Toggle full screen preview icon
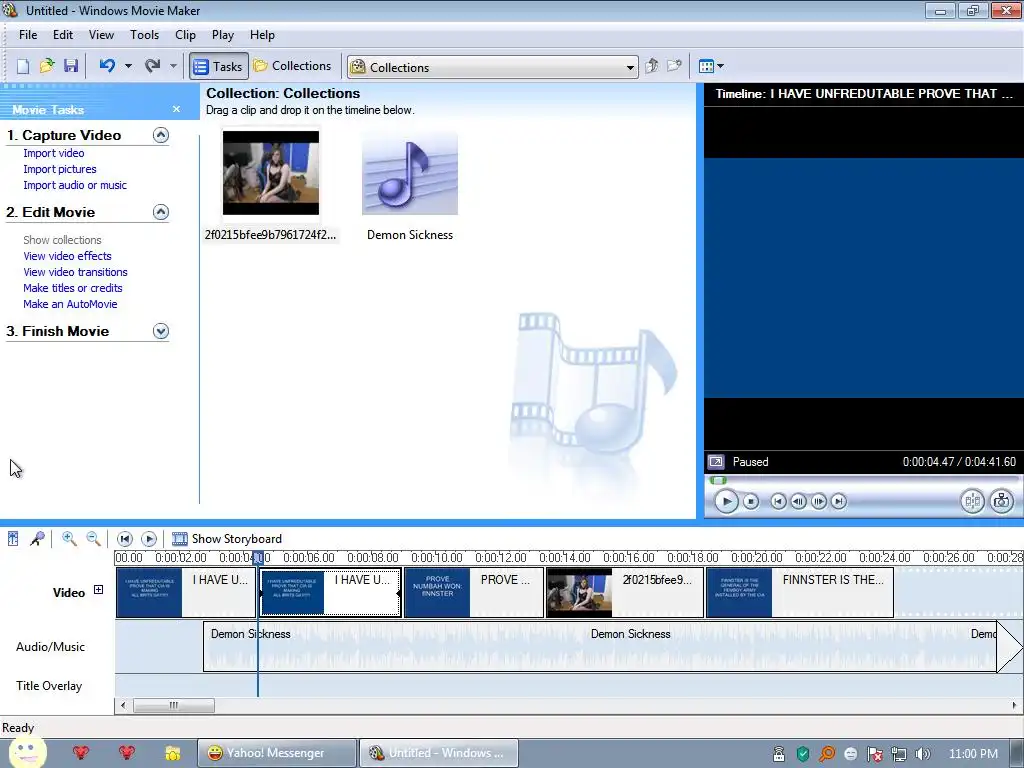Viewport: 1024px width, 768px height. point(716,462)
